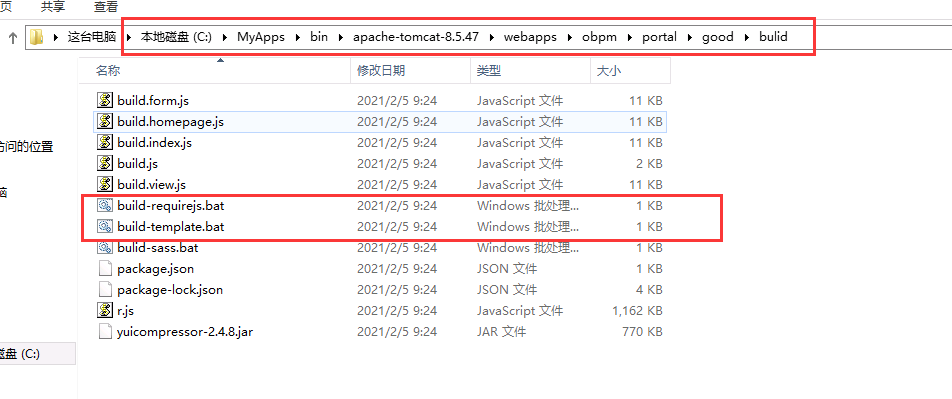The image size is (952, 399).
Task: Click the build.view.js file icon
Action: (106, 184)
